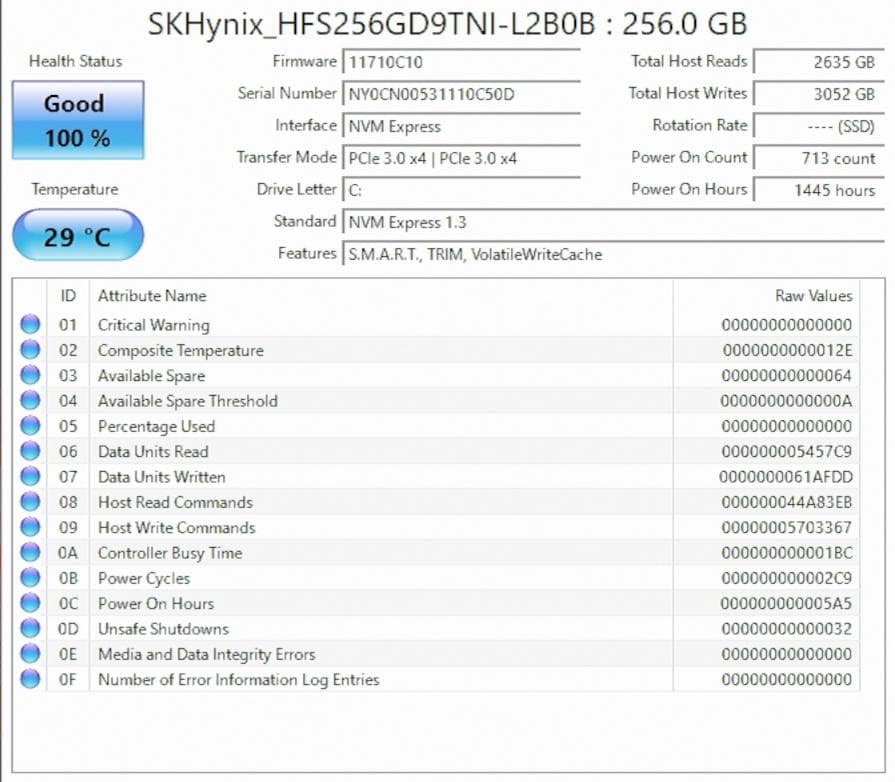Click the indicator for Media and Data Integrity Errors
Viewport: 895px width, 782px height.
tap(31, 654)
